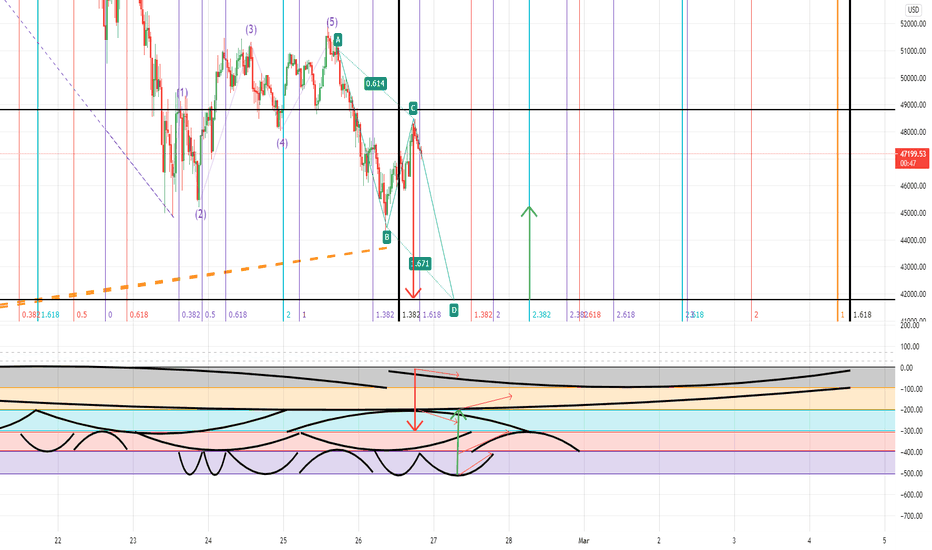Select the ABCD pattern point D label
This screenshot has height=550, width=932.
(454, 310)
